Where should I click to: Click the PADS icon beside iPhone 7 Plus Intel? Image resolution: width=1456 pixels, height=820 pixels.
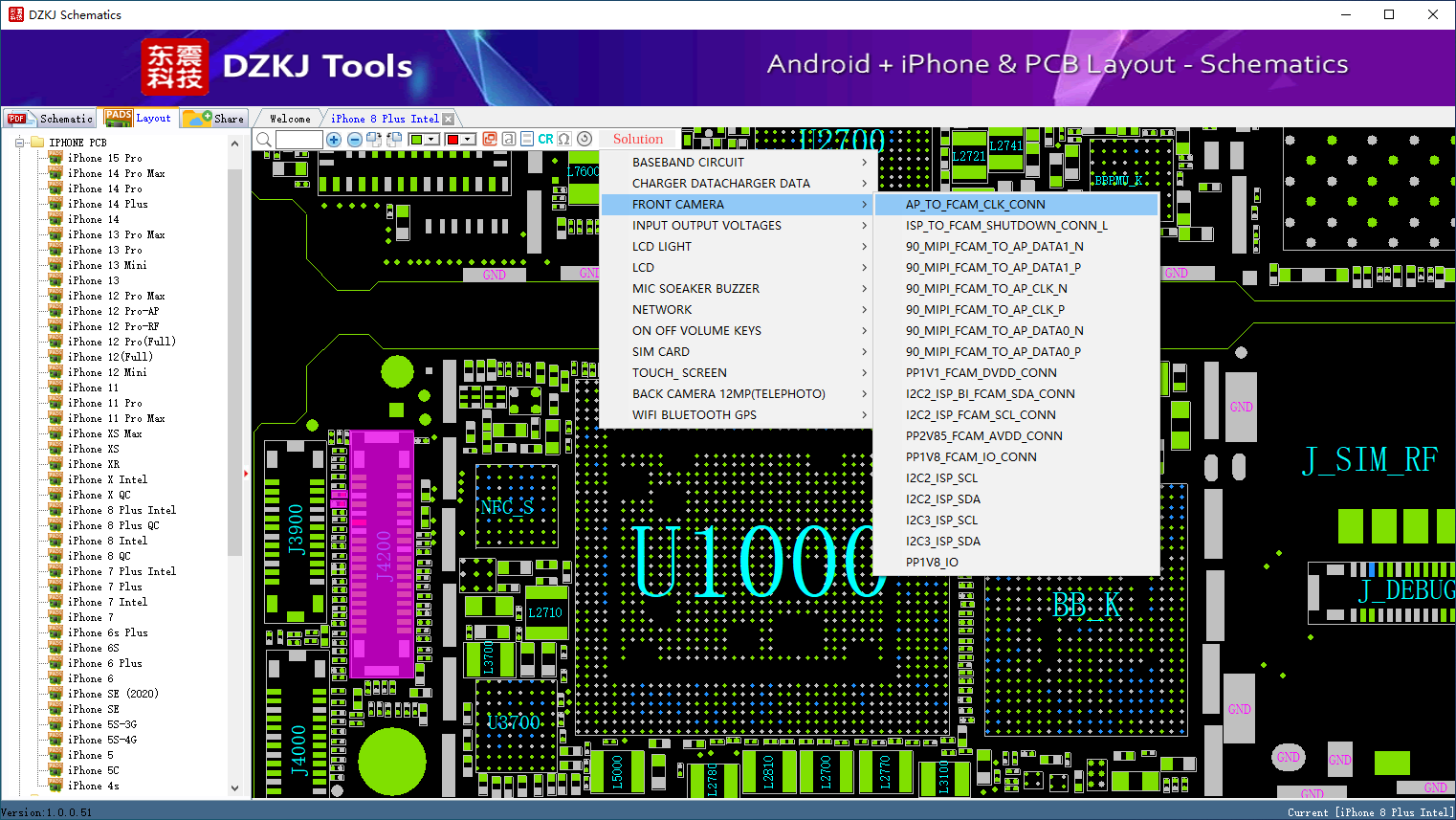55,571
